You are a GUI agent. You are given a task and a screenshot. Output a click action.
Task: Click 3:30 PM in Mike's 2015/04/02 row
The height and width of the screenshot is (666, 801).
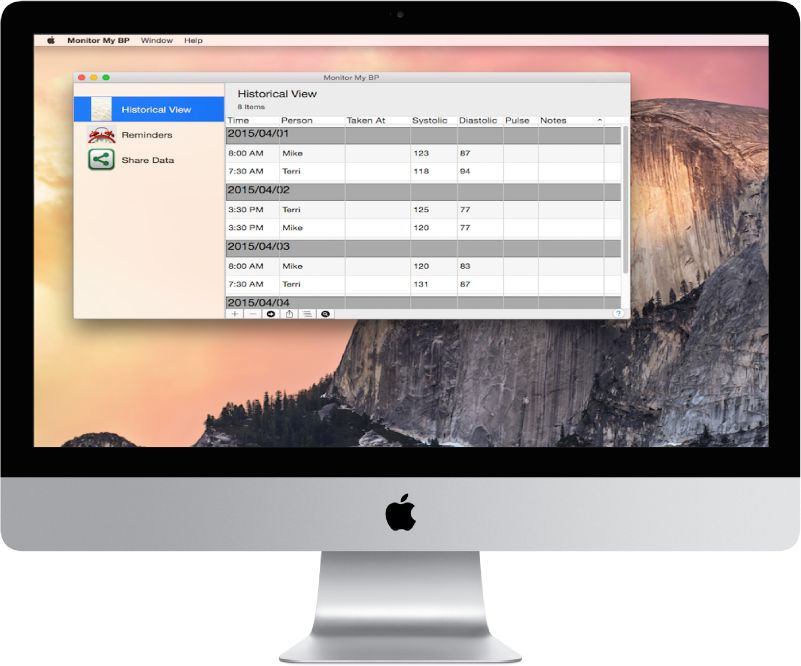coord(246,228)
